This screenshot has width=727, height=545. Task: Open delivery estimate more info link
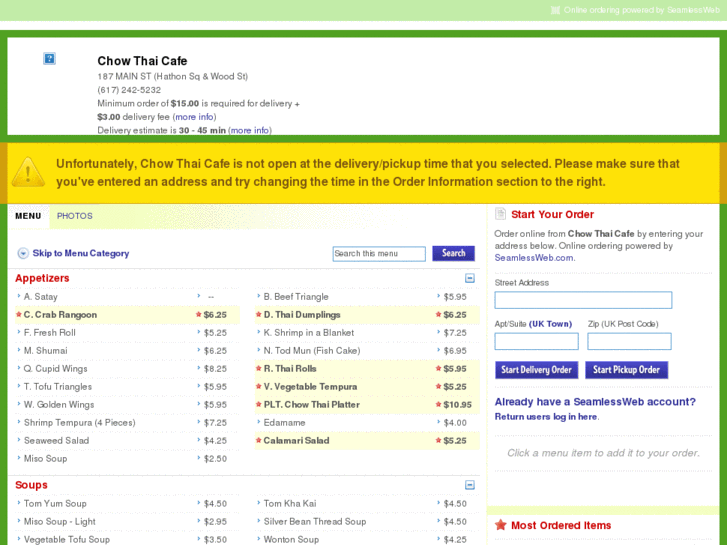249,130
